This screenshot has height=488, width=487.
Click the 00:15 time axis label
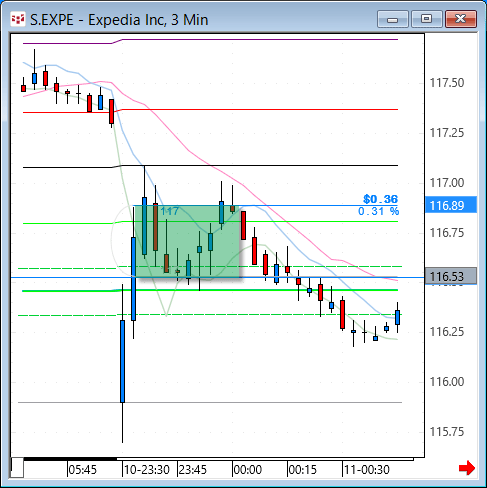coord(303,470)
